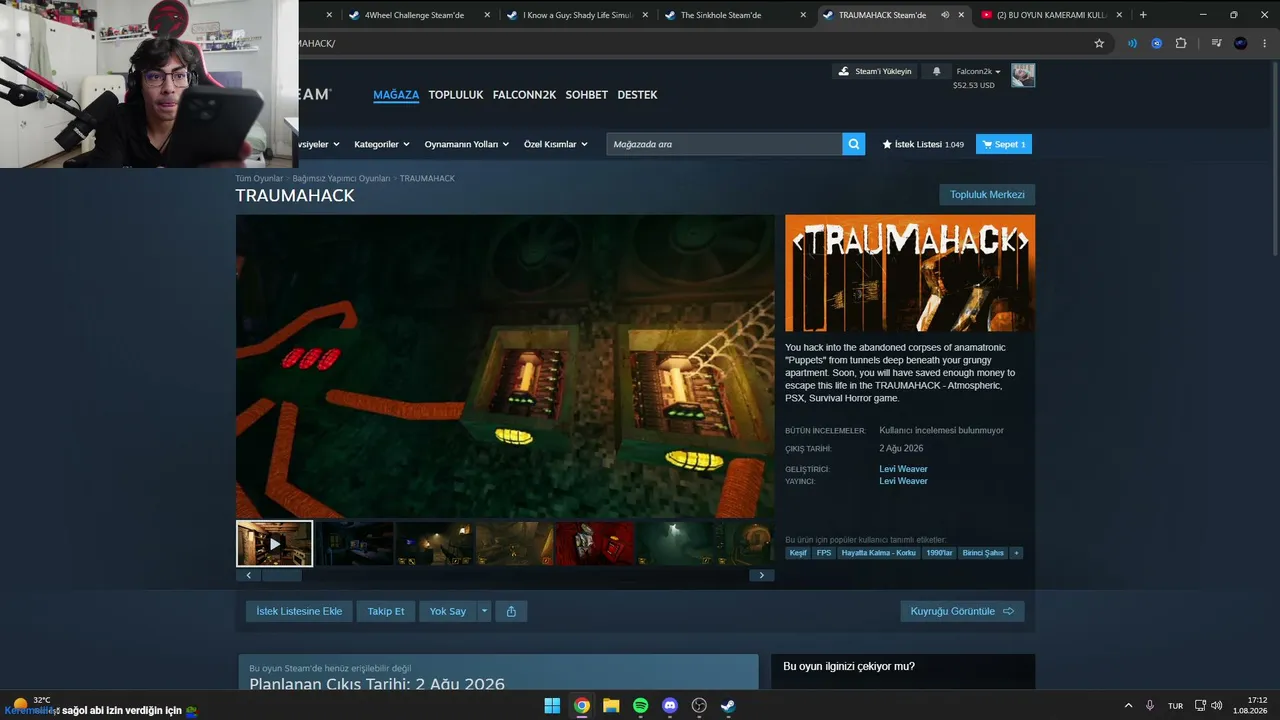Open the Falconn2k profile avatar
The width and height of the screenshot is (1280, 720).
[x=1023, y=75]
